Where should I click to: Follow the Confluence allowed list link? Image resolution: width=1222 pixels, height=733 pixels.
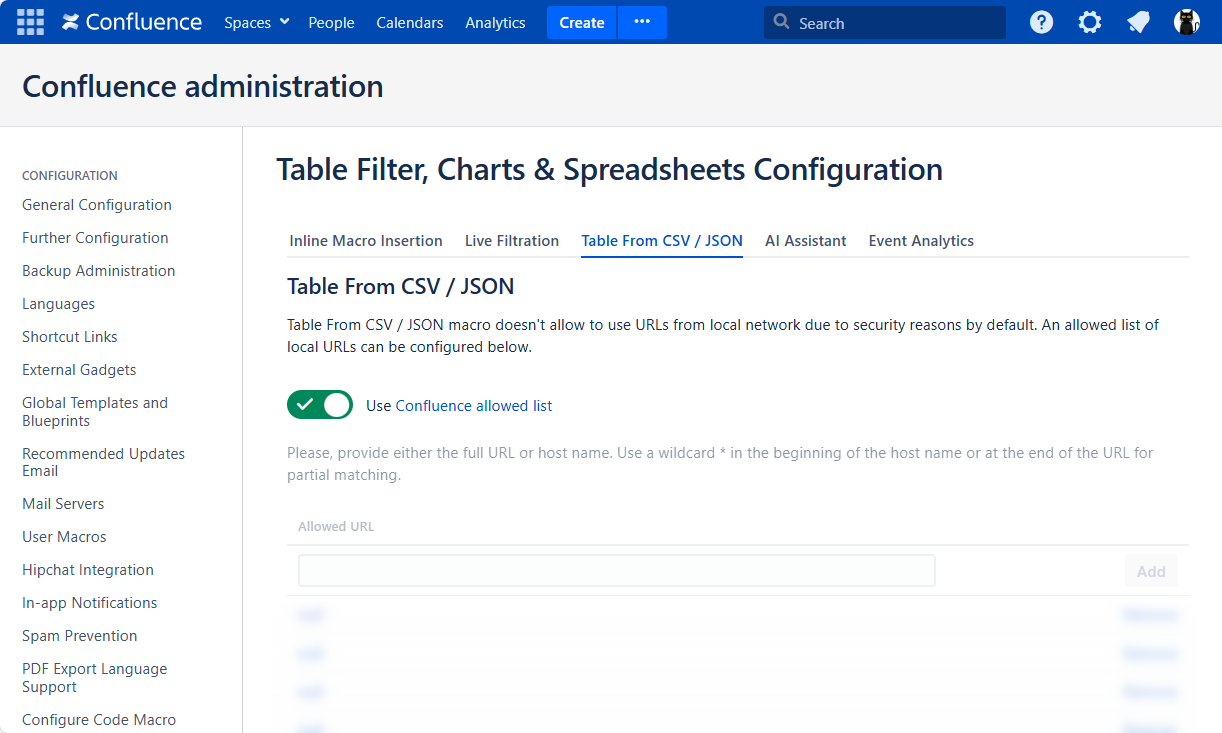[474, 406]
